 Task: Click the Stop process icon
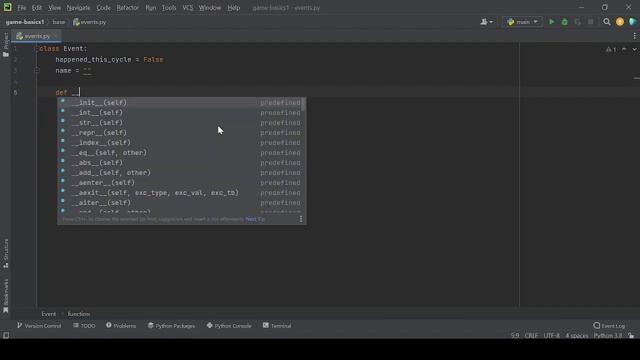(x=591, y=22)
